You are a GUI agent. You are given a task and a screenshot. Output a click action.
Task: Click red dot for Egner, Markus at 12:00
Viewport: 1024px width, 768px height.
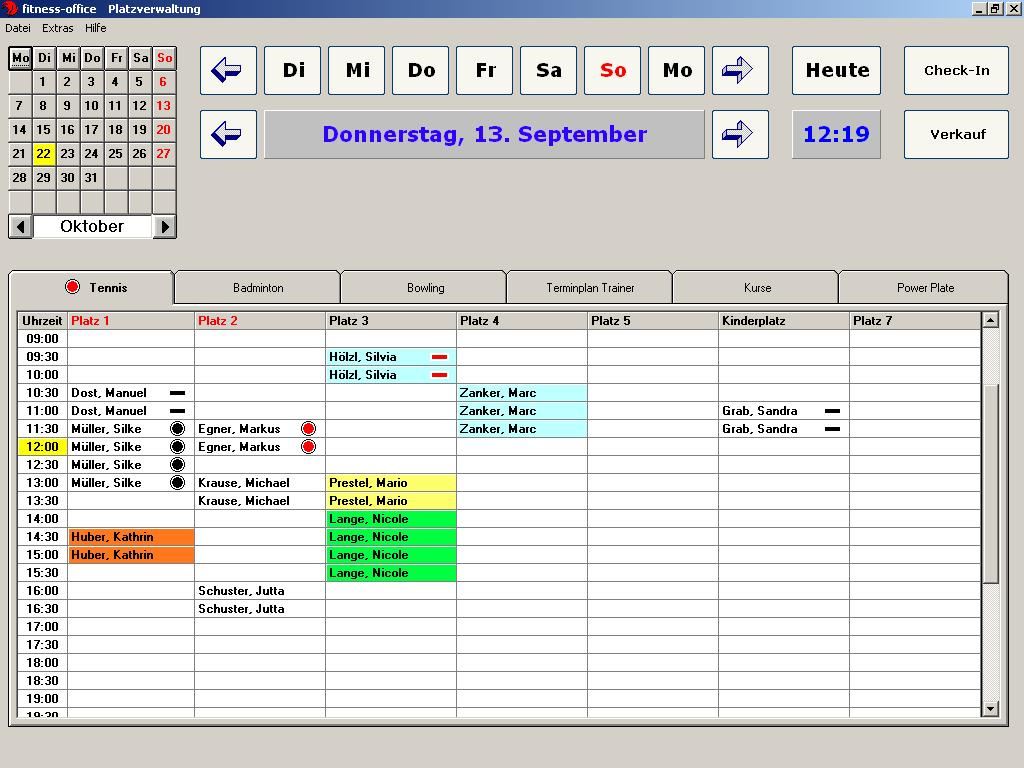[x=308, y=447]
